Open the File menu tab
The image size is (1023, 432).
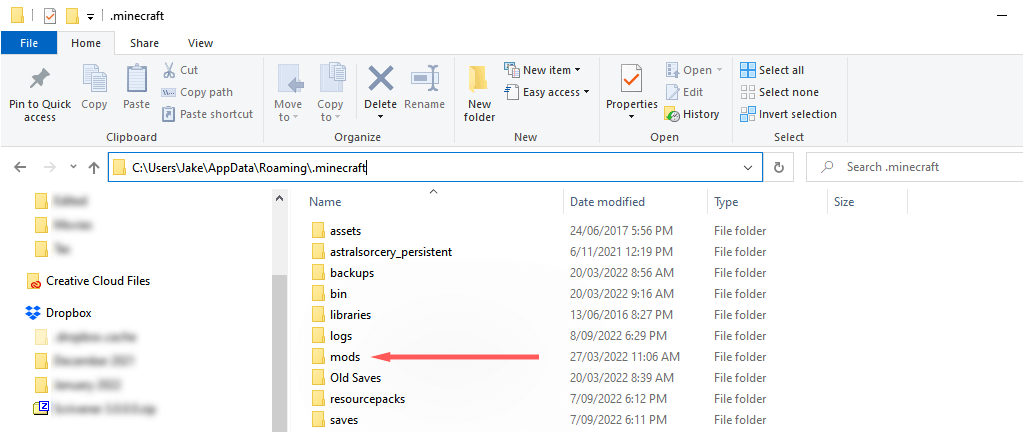coord(29,43)
